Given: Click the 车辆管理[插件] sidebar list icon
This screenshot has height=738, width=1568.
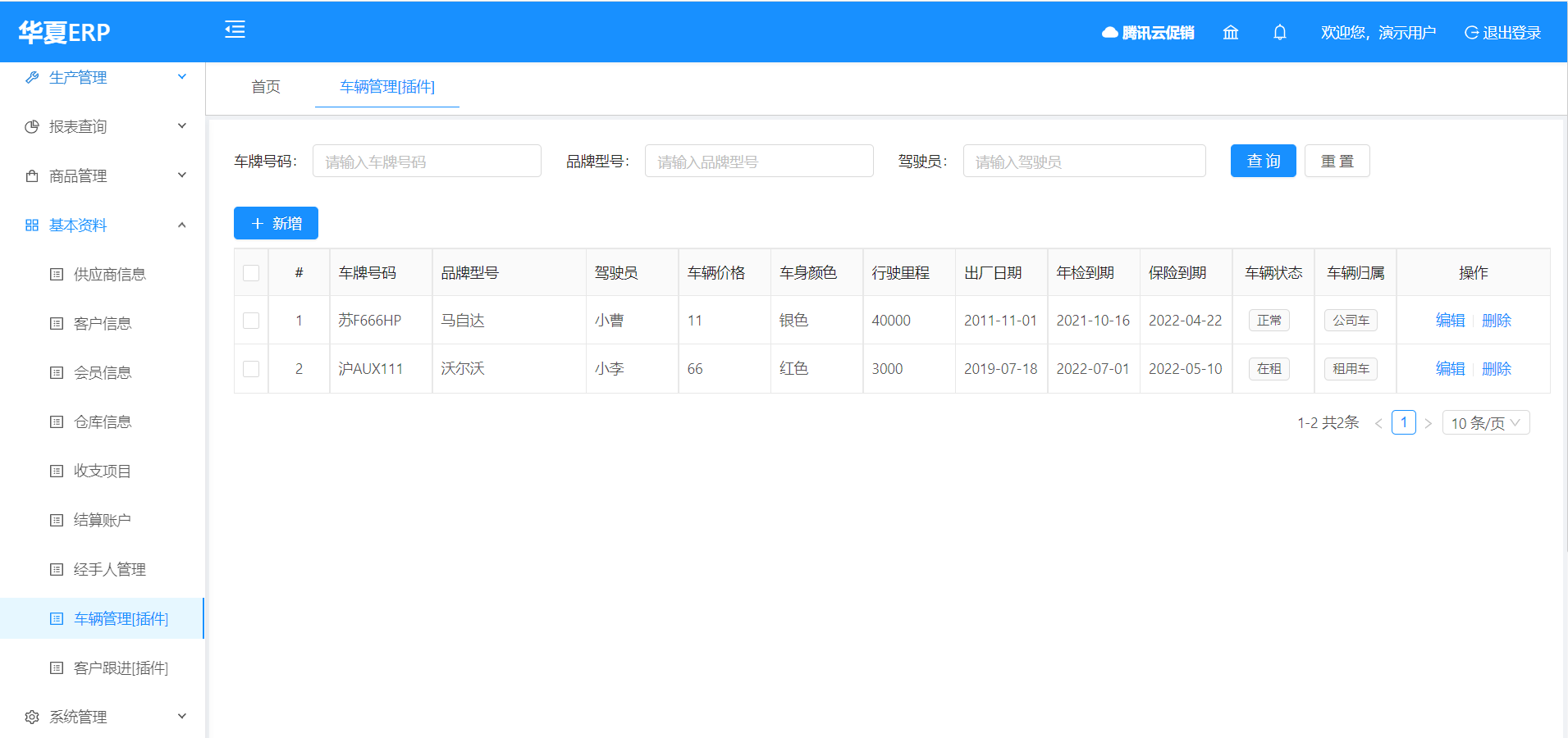Looking at the screenshot, I should [57, 618].
